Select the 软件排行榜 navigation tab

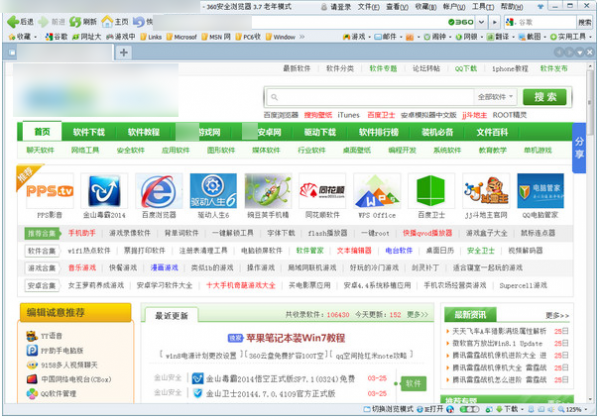379,132
